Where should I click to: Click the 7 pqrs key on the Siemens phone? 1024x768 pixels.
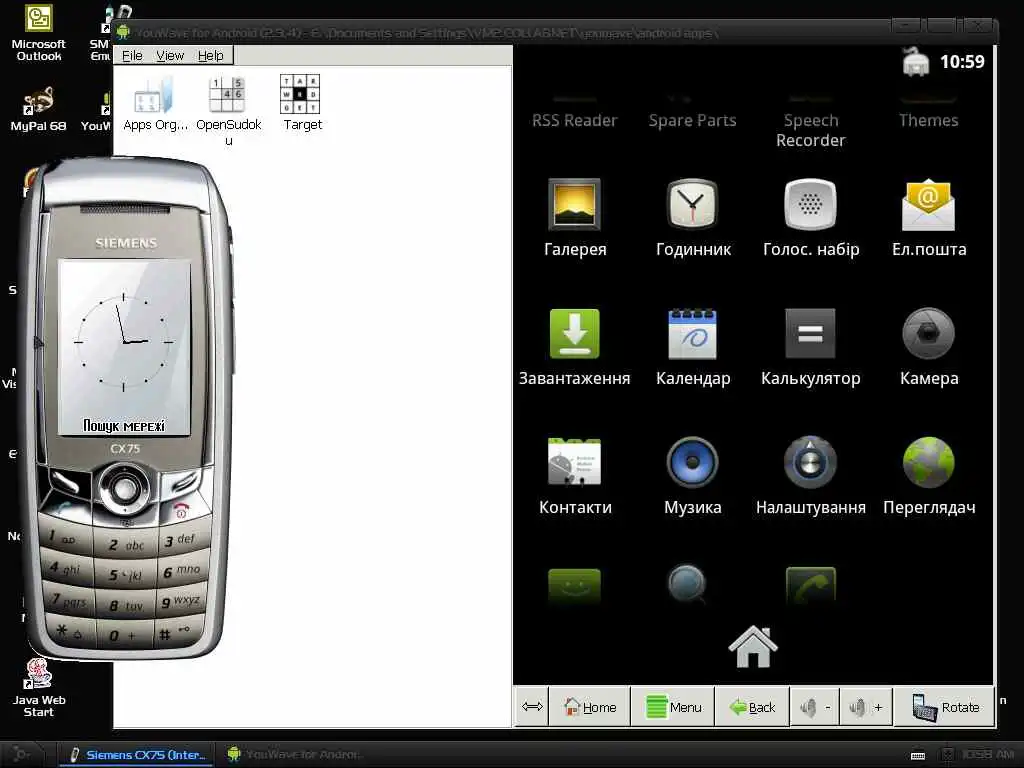click(69, 600)
